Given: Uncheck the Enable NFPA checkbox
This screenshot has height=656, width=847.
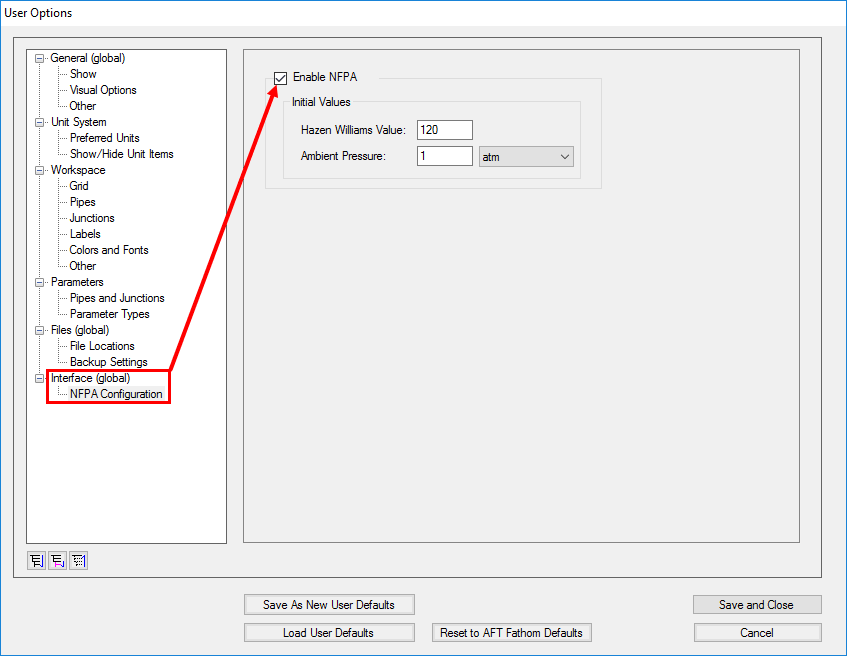Looking at the screenshot, I should (x=281, y=78).
